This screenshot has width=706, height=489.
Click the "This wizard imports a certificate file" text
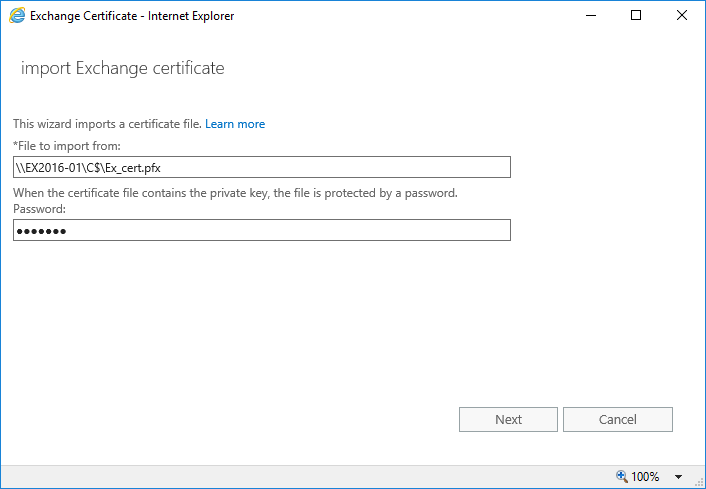[x=107, y=124]
